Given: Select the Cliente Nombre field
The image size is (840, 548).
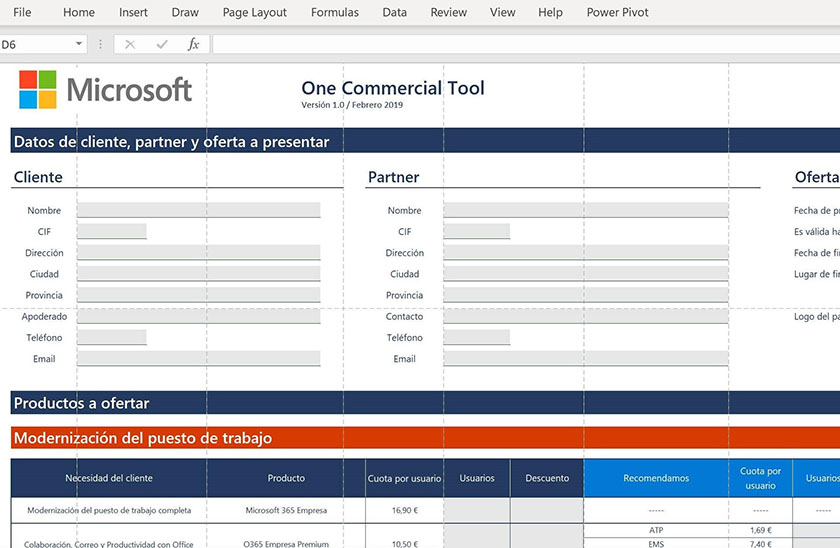Looking at the screenshot, I should [199, 210].
